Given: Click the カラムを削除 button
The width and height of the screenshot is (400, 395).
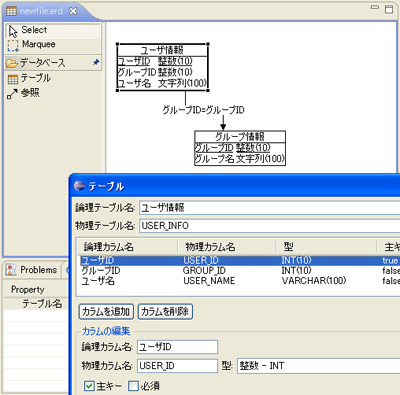Looking at the screenshot, I should (165, 312).
